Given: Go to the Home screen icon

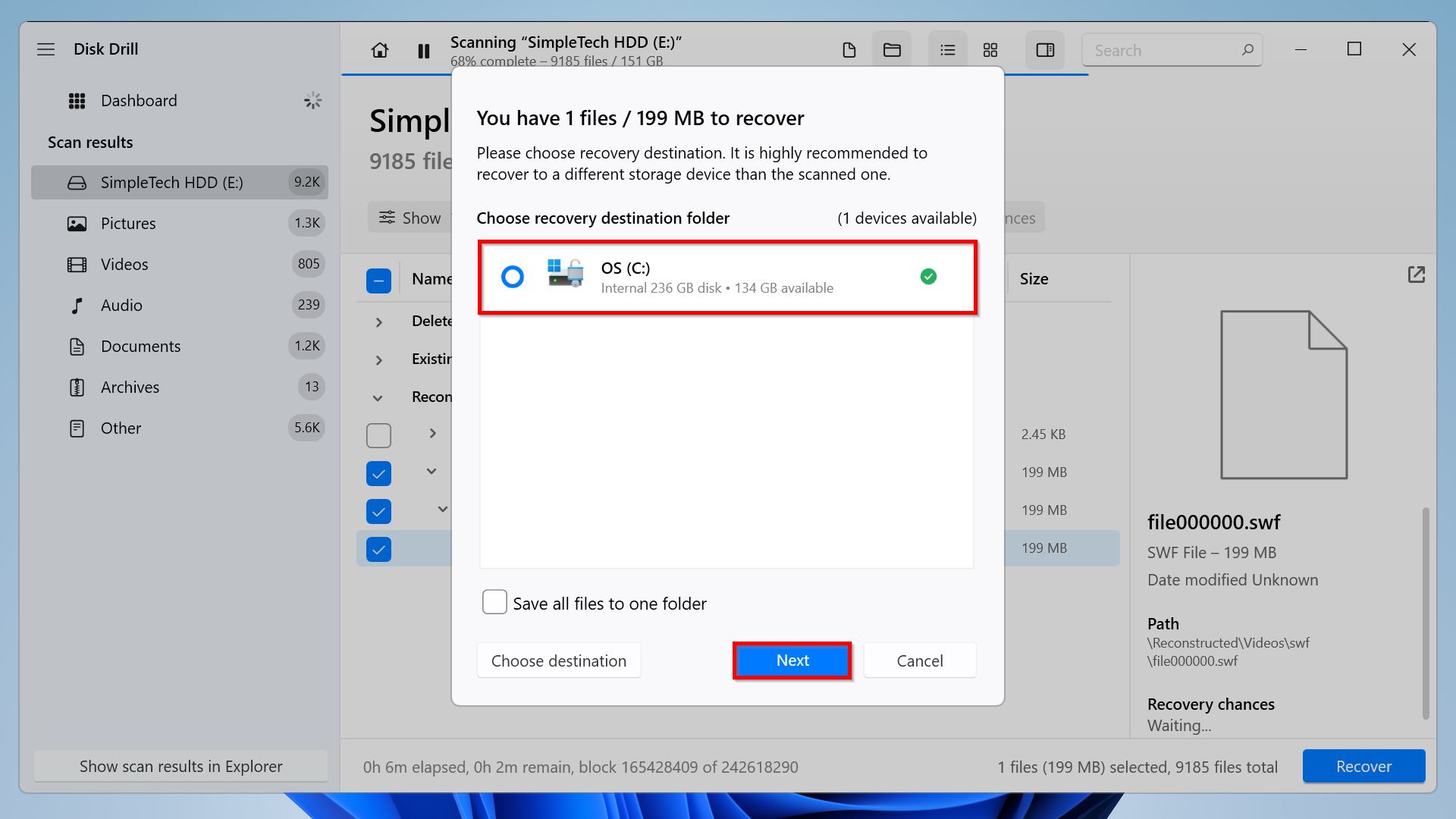Looking at the screenshot, I should [380, 50].
